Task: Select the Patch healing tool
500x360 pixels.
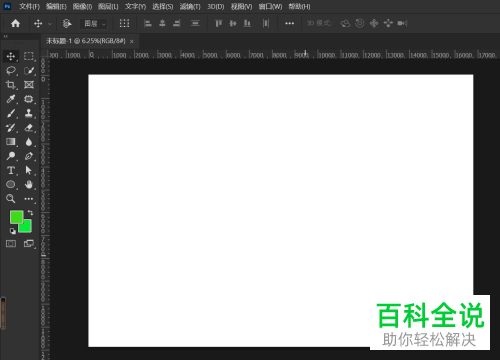Action: [x=29, y=99]
